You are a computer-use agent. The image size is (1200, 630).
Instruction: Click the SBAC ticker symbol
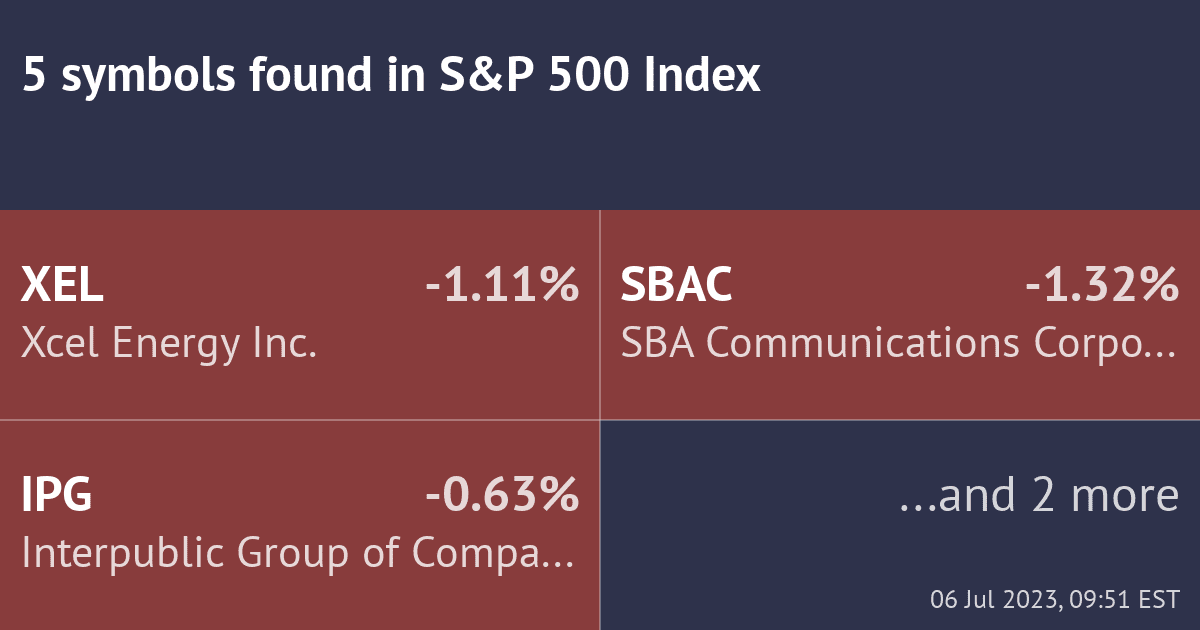coord(677,287)
